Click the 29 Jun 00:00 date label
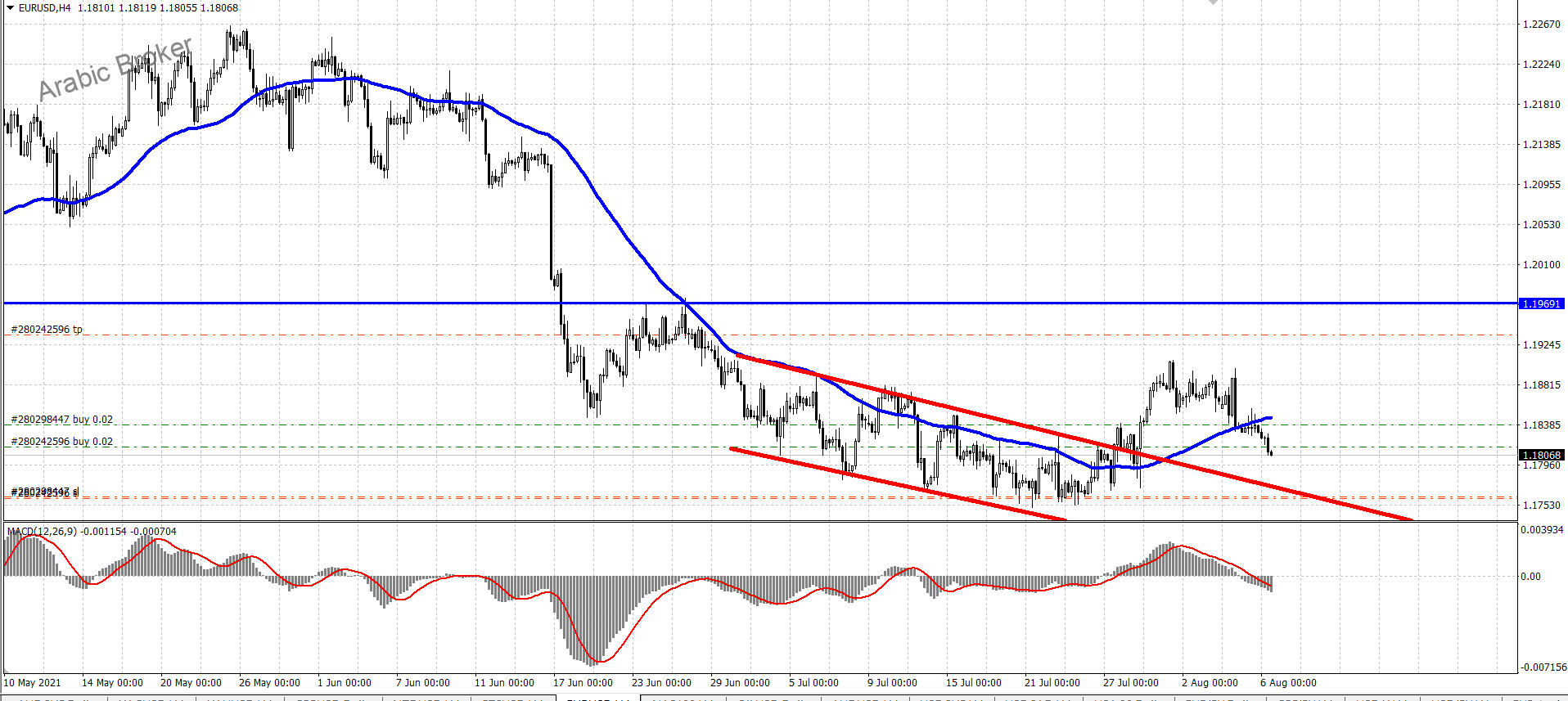Image resolution: width=1568 pixels, height=701 pixels. [740, 683]
